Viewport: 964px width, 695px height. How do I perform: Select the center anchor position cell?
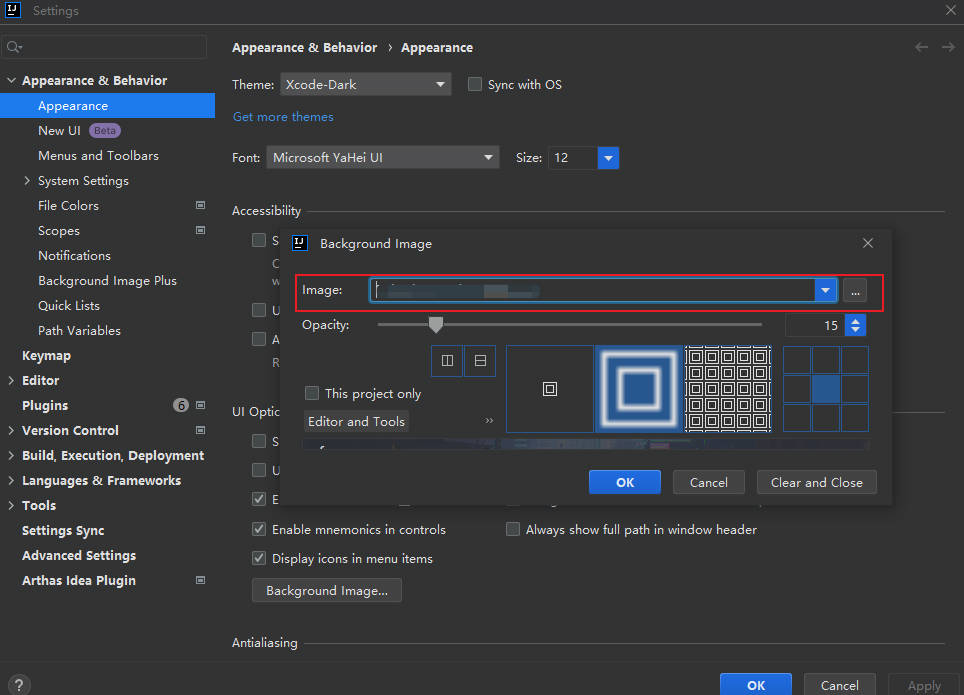click(826, 389)
